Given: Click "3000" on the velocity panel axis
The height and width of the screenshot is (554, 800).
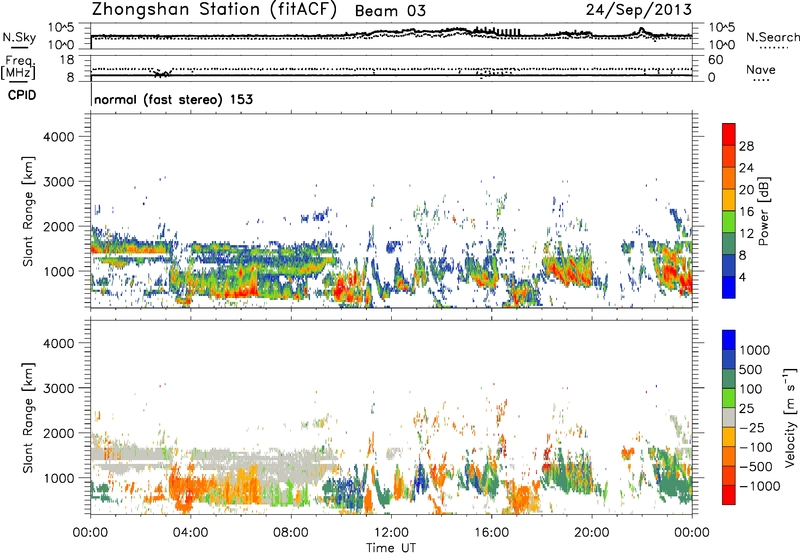Looking at the screenshot, I should (59, 388).
